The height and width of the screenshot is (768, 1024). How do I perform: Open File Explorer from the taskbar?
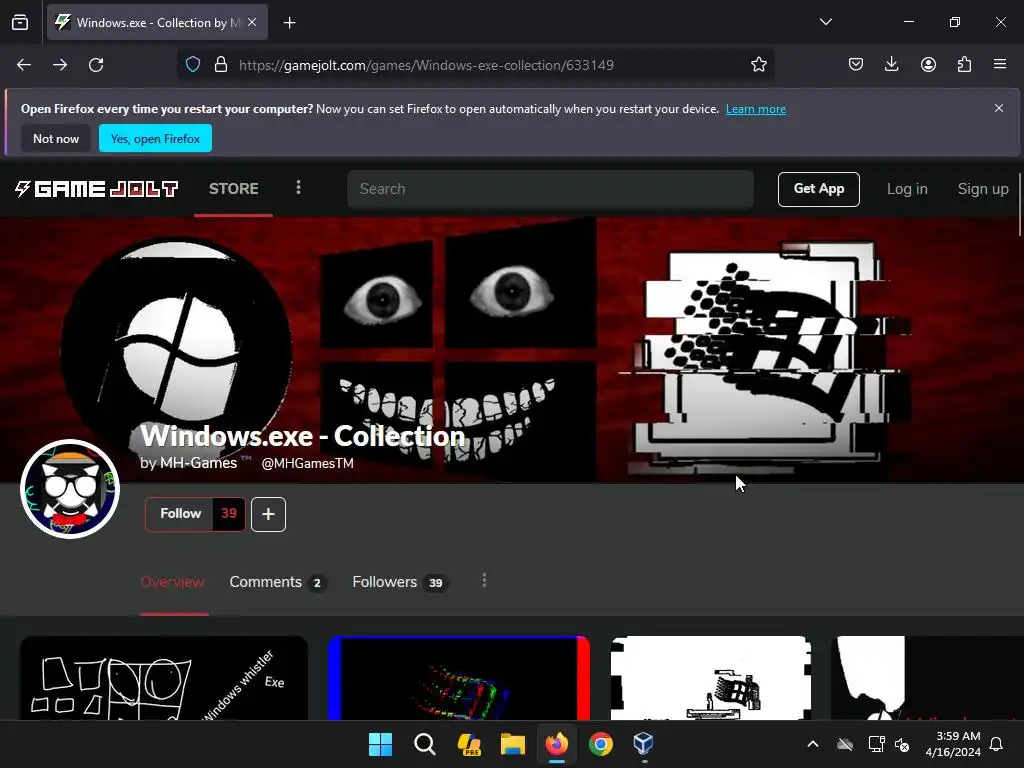click(513, 744)
